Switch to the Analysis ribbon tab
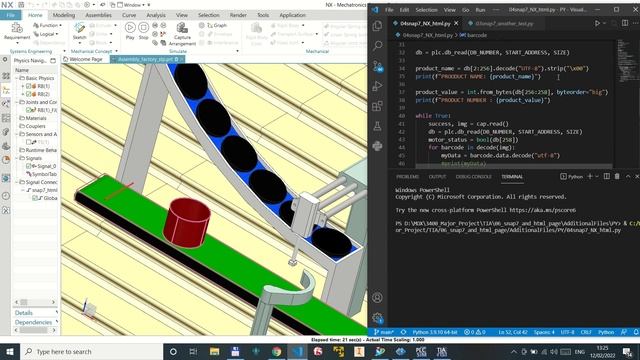 (x=156, y=15)
